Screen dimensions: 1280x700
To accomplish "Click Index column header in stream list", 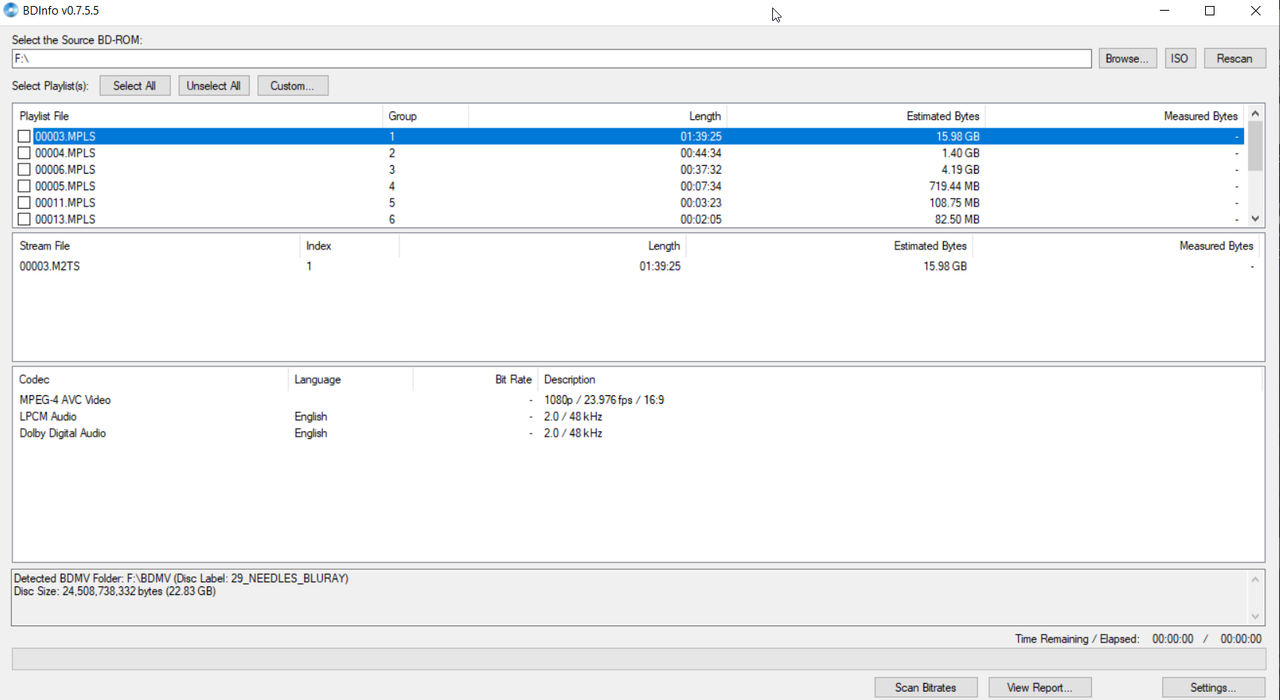I will (349, 246).
